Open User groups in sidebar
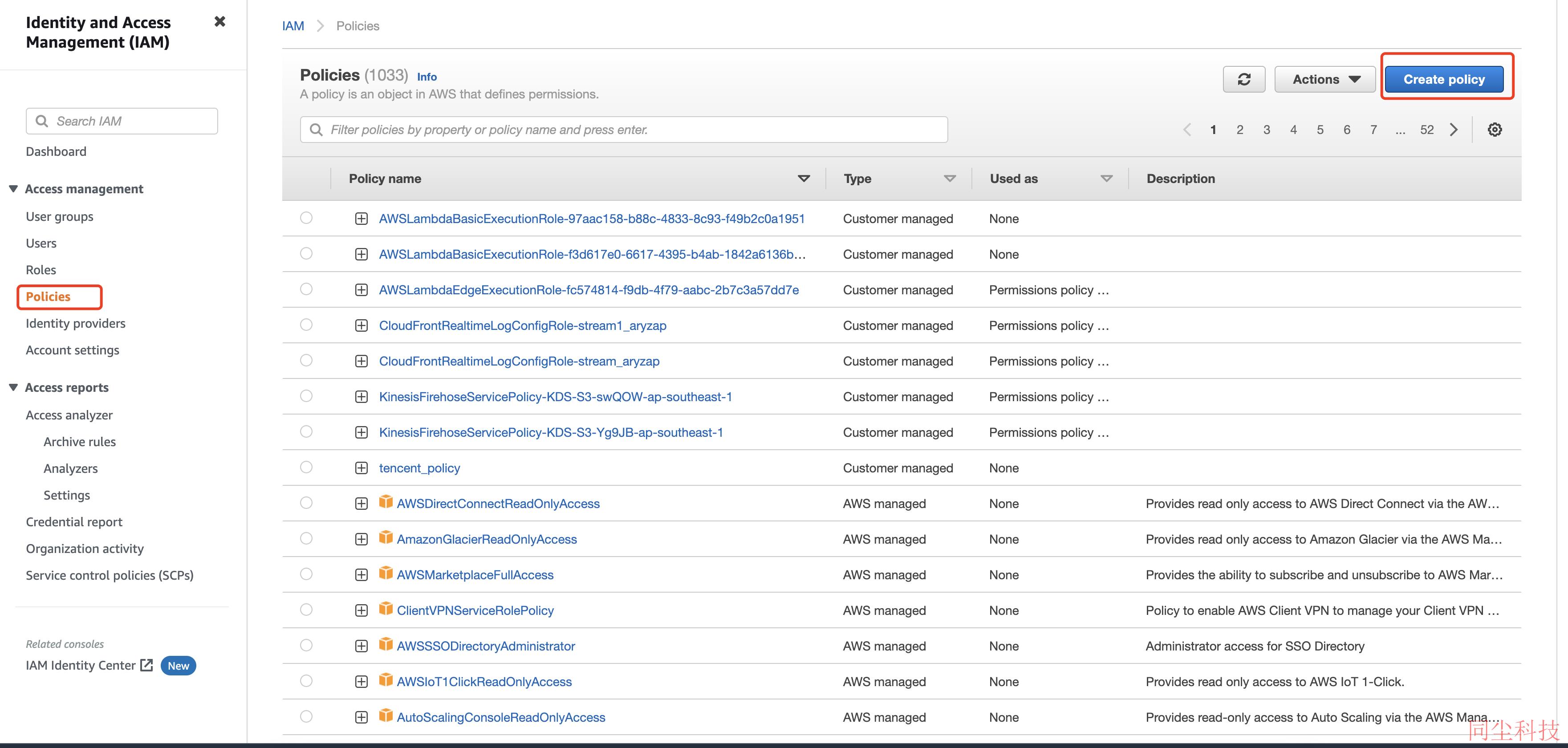The width and height of the screenshot is (1568, 748). [x=60, y=217]
